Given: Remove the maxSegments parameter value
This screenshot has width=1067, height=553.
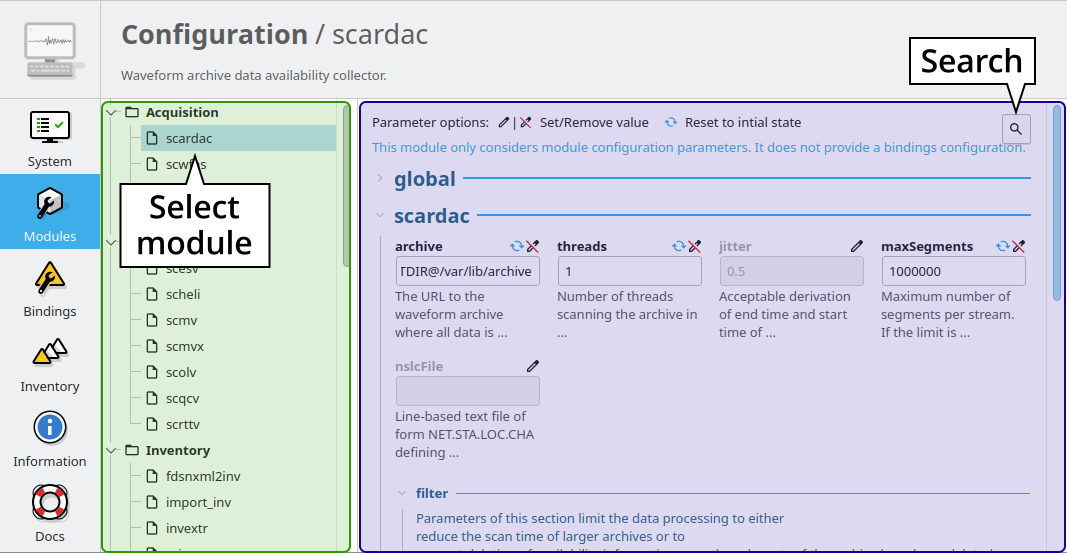Looking at the screenshot, I should click(x=1019, y=246).
